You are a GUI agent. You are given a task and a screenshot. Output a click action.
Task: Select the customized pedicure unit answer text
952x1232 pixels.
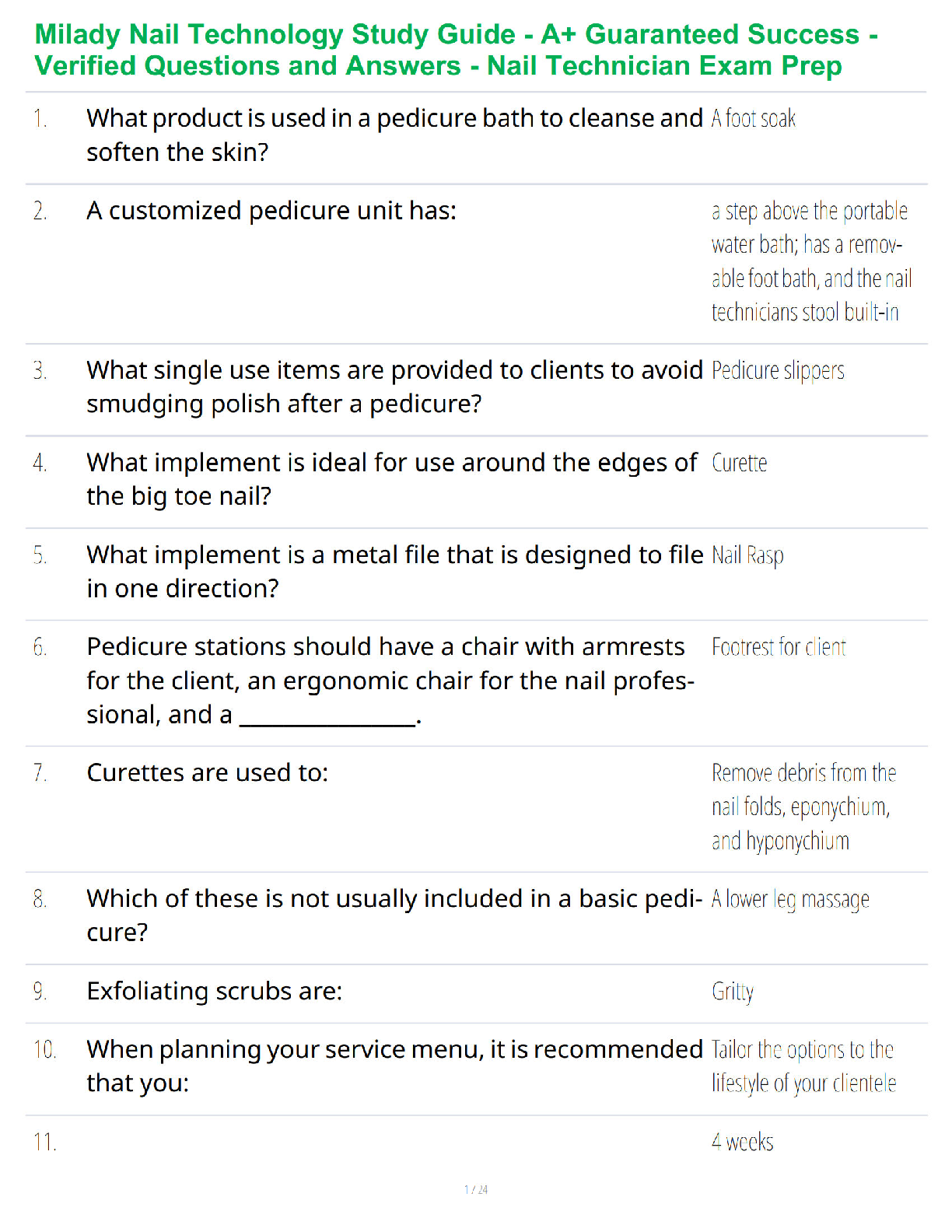coord(810,261)
